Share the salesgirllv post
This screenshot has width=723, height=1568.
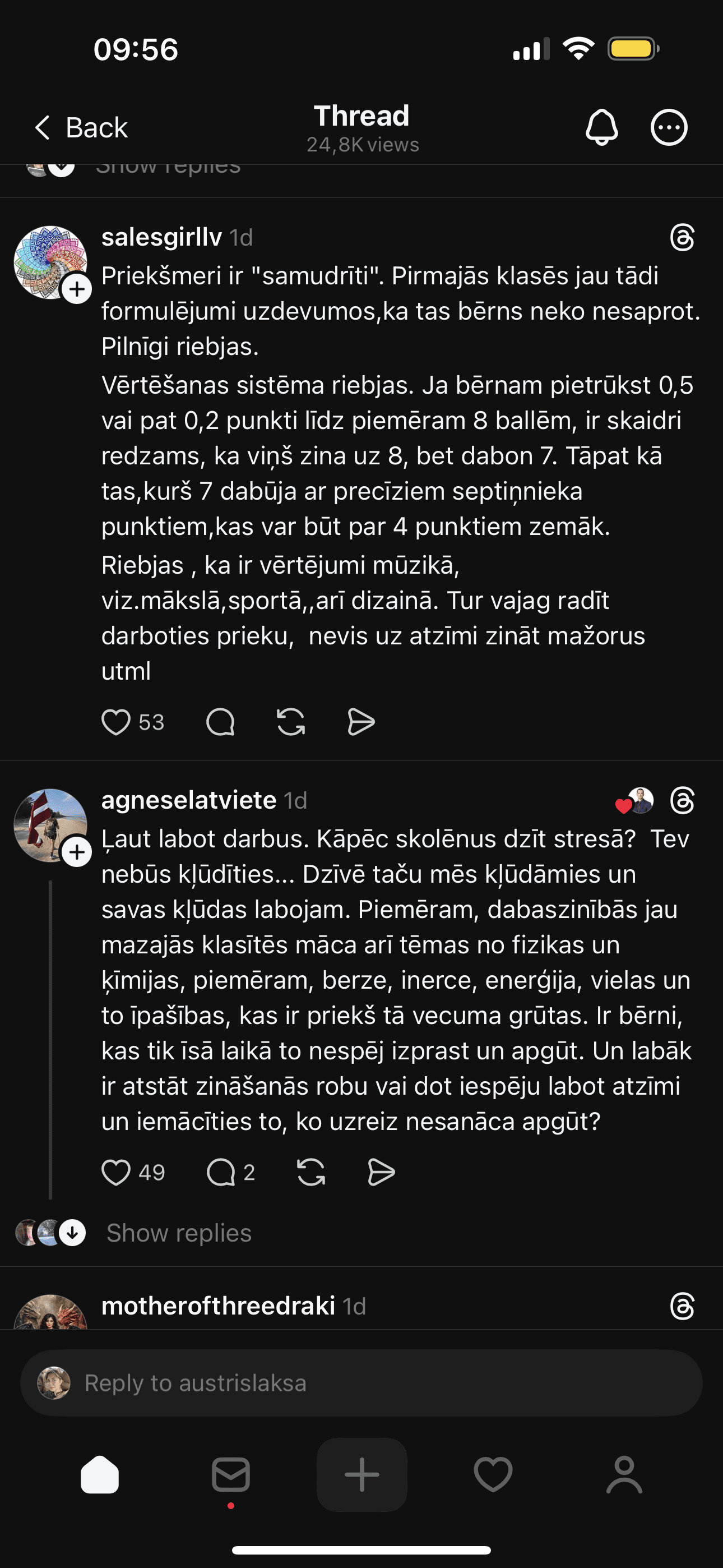(361, 722)
